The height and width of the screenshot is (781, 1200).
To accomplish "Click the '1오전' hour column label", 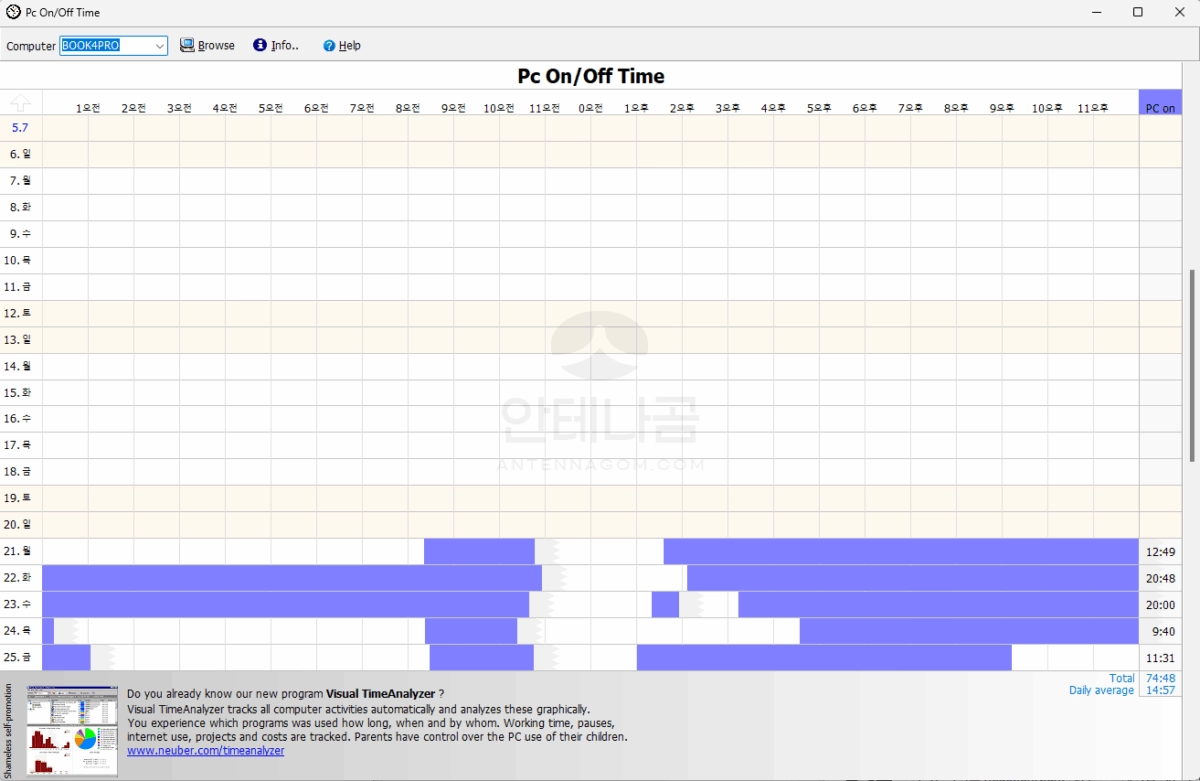I will coord(88,108).
